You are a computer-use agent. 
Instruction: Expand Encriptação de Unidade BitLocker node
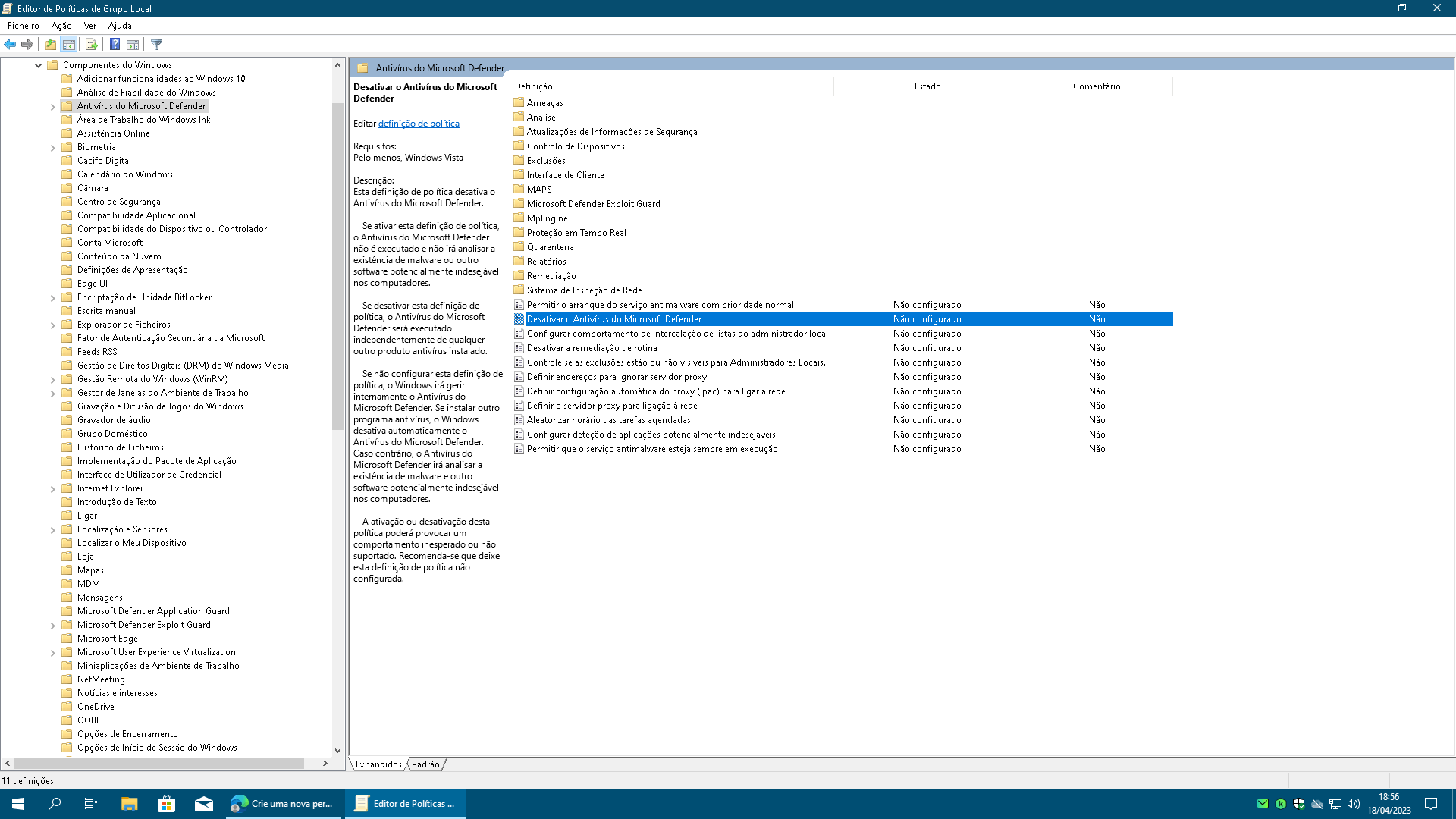[52, 298]
